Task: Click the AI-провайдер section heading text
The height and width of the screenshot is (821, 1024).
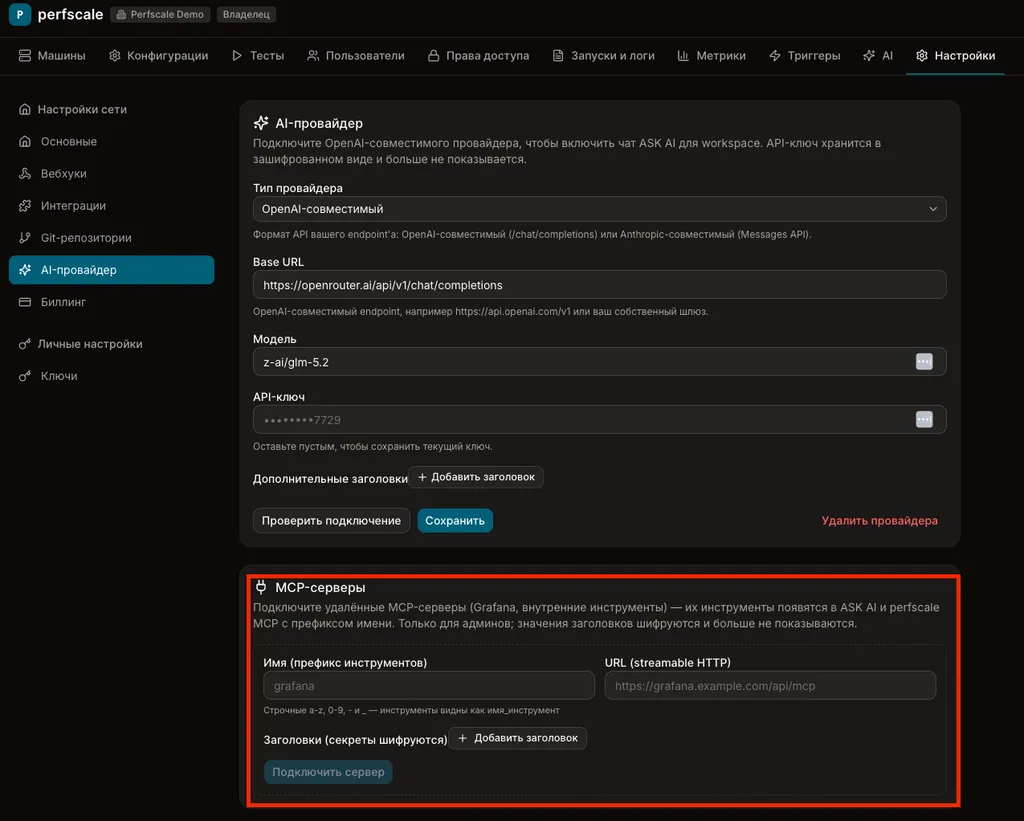Action: 319,123
